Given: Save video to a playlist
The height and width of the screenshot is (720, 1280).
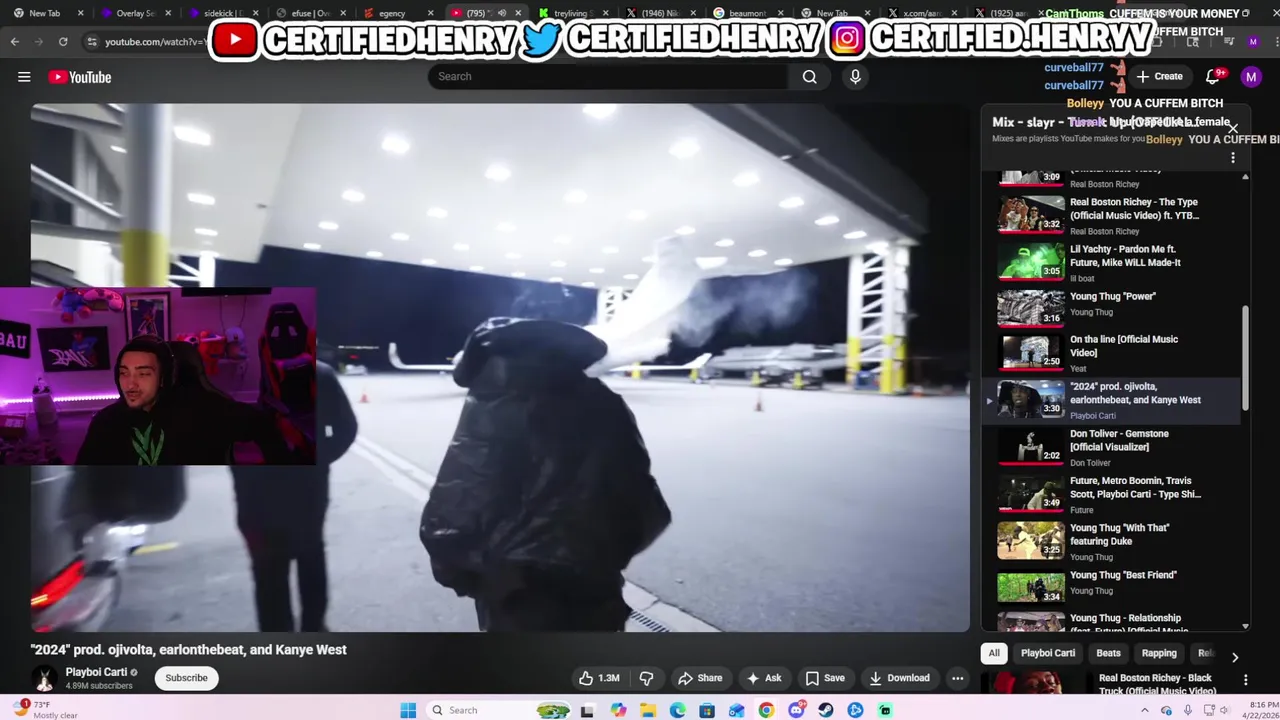Looking at the screenshot, I should (825, 678).
